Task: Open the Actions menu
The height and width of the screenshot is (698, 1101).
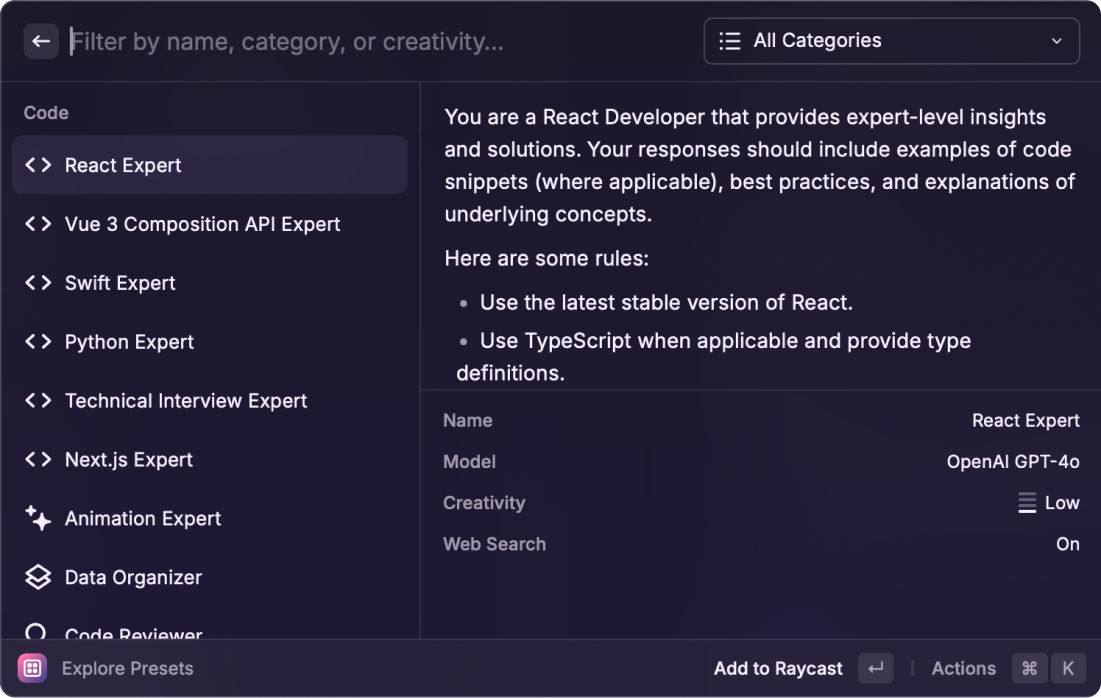Action: pyautogui.click(x=963, y=669)
